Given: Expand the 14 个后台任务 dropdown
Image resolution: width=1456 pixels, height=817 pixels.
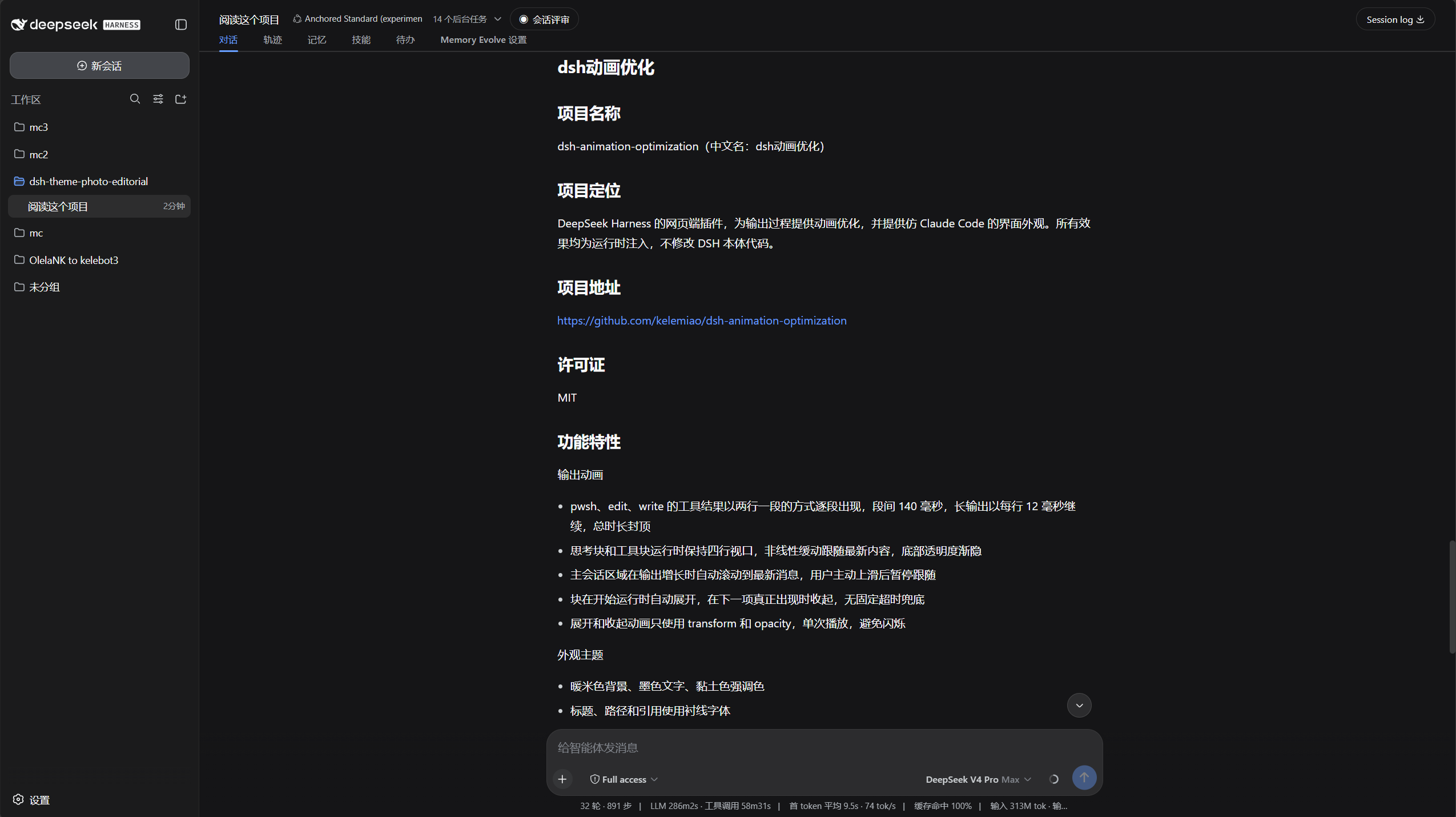Looking at the screenshot, I should coord(467,19).
